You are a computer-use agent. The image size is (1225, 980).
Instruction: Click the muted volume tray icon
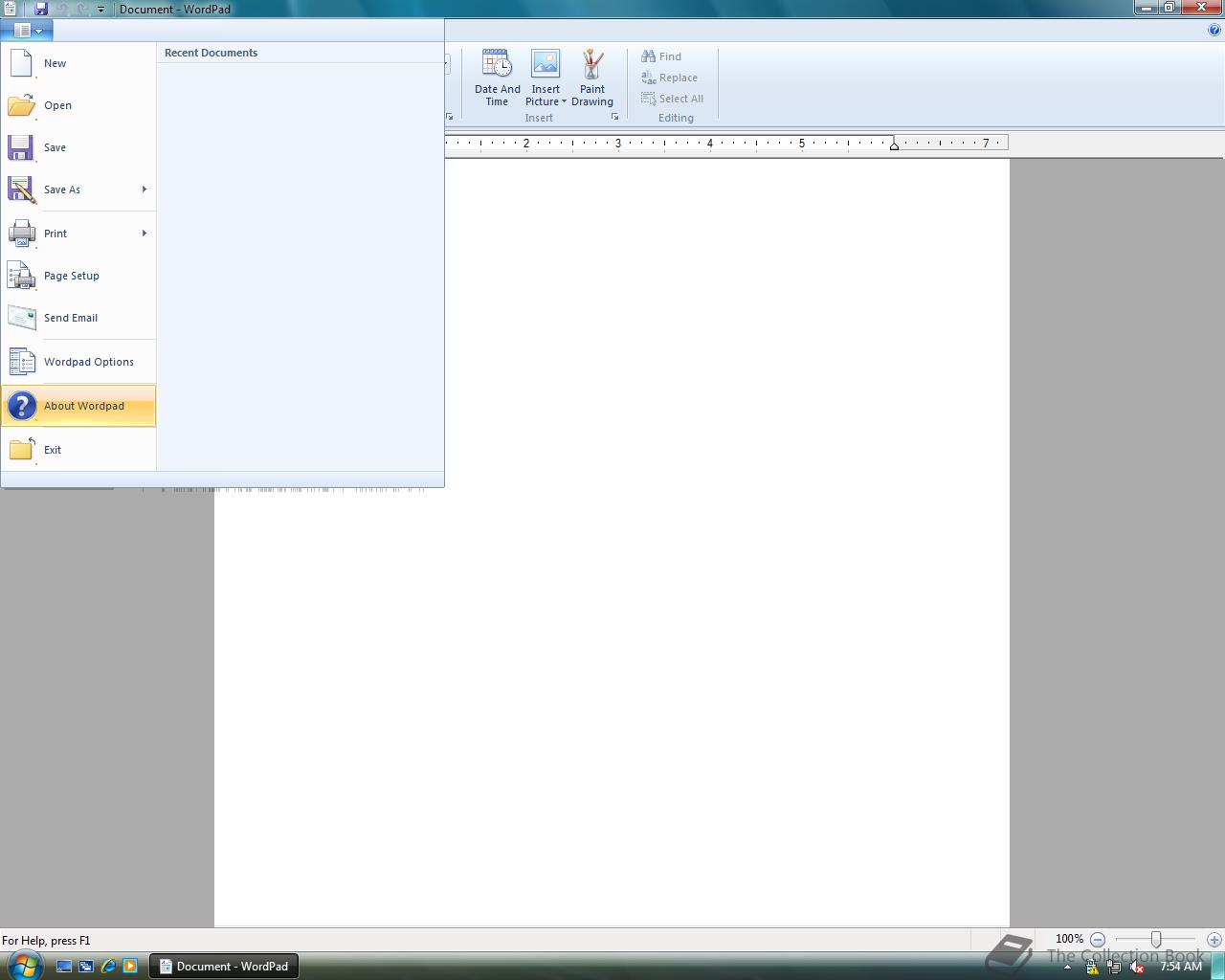click(1136, 967)
